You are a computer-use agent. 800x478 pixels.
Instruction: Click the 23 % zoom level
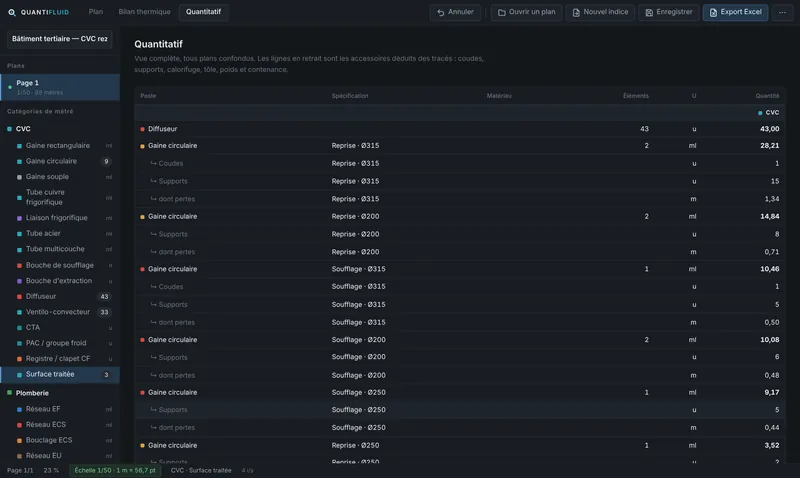pyautogui.click(x=51, y=470)
